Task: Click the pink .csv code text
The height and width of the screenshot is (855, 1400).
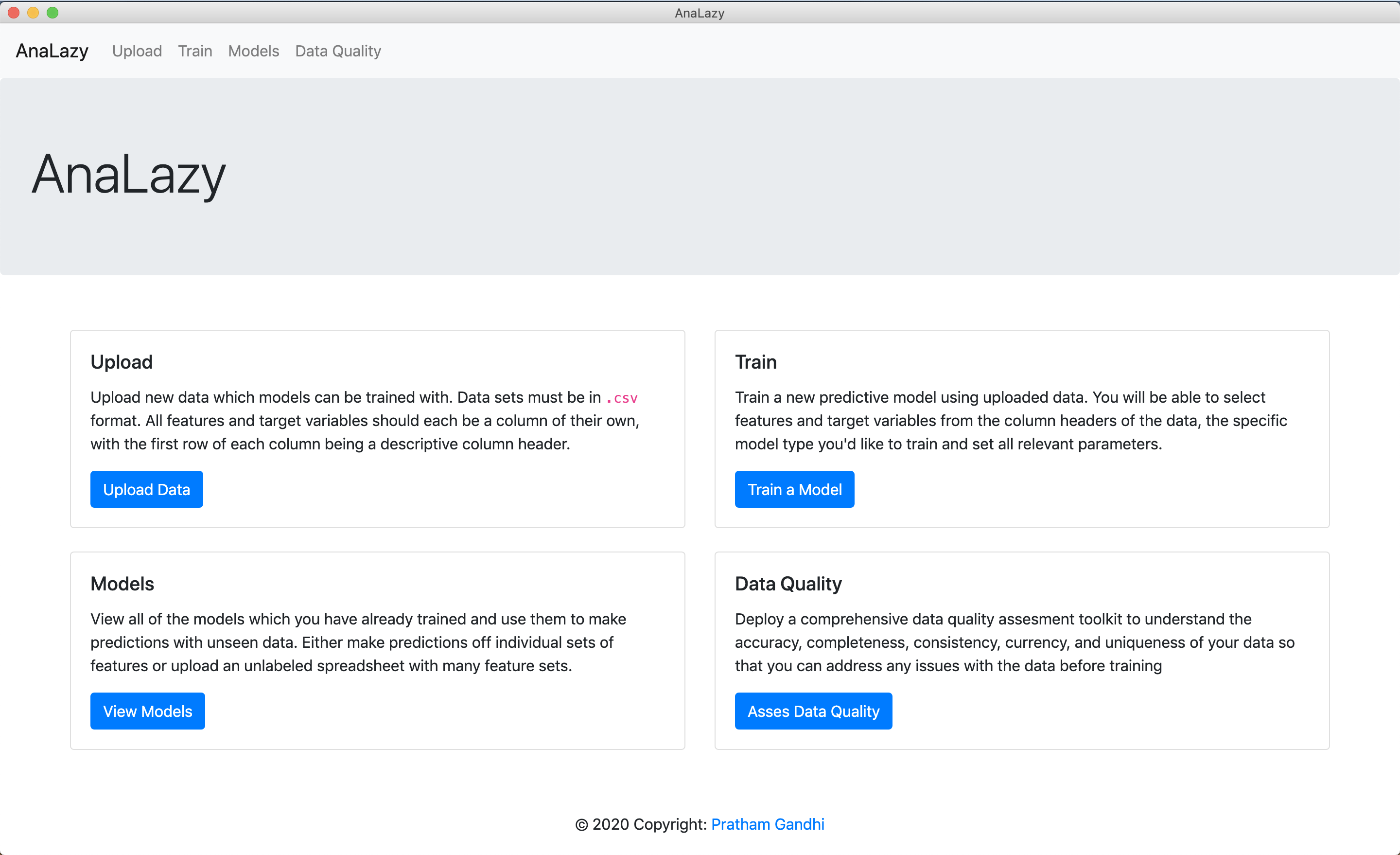Action: coord(622,398)
